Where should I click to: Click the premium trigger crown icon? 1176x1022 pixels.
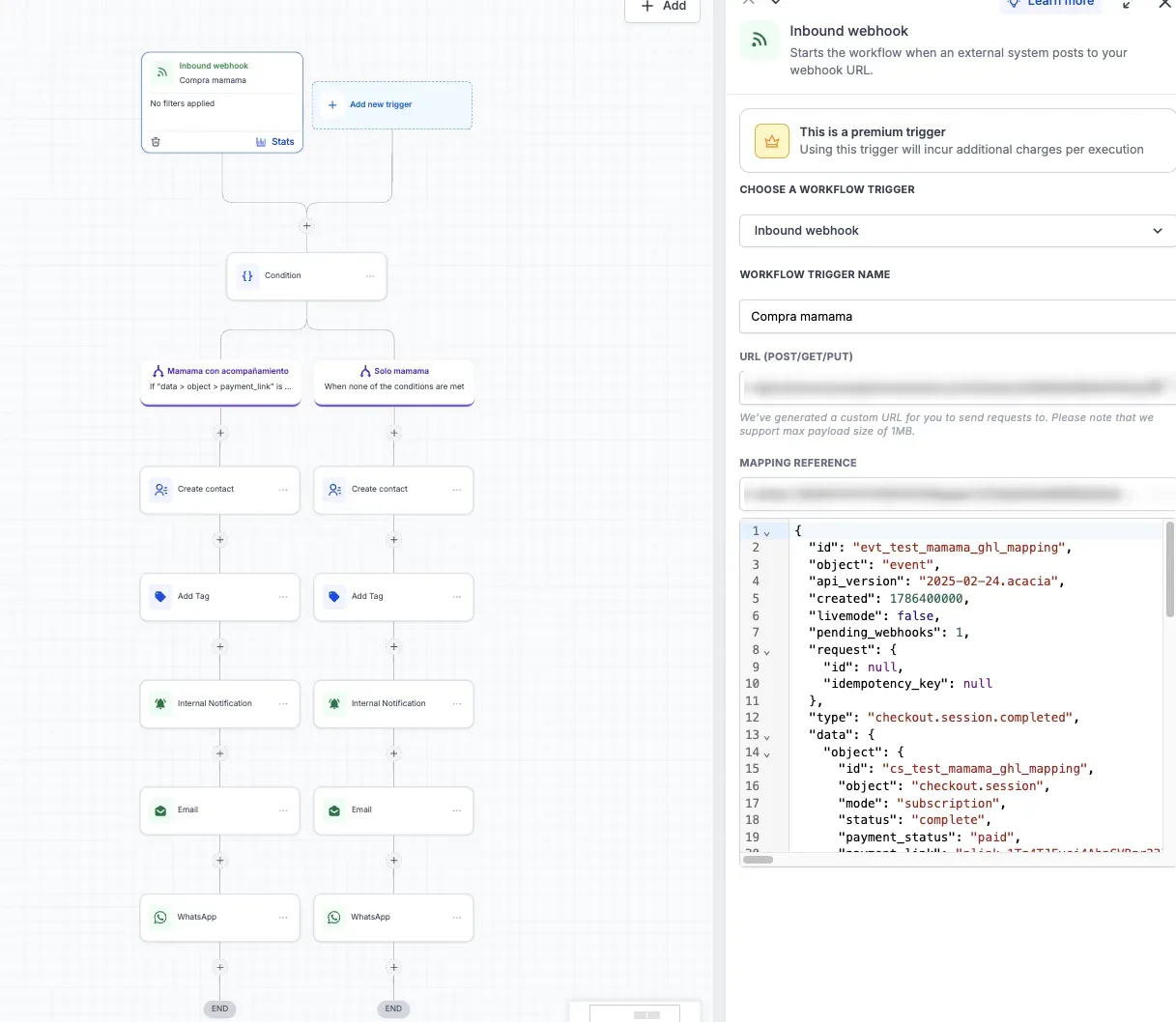pos(772,141)
